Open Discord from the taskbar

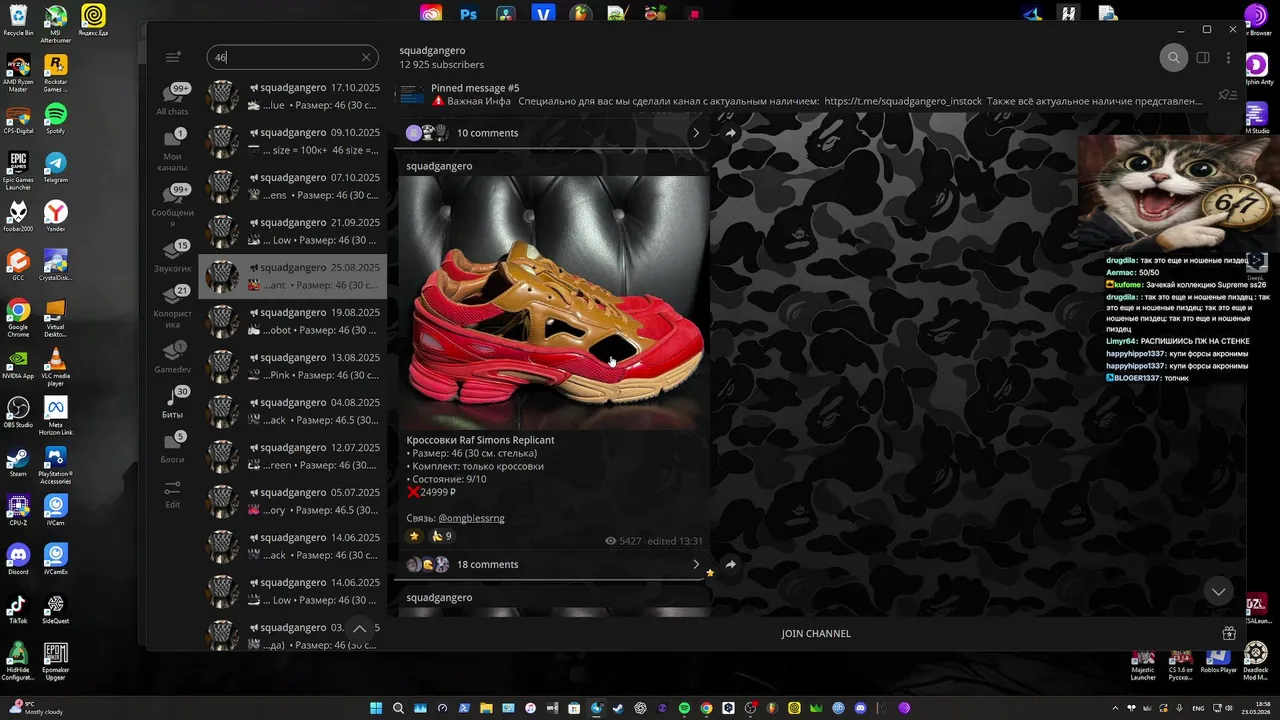(860, 708)
